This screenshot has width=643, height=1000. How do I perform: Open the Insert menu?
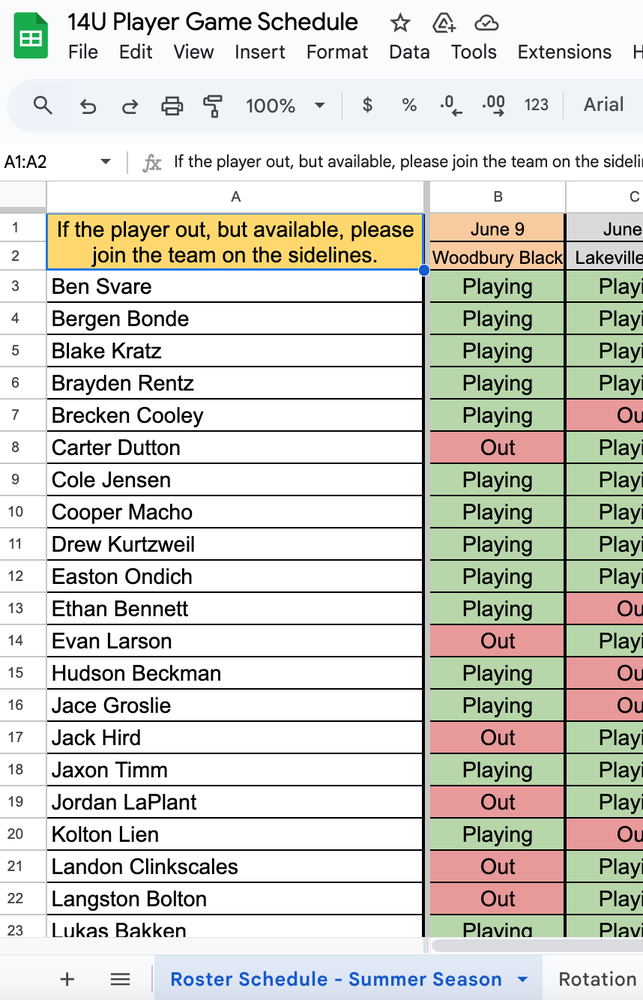click(260, 52)
